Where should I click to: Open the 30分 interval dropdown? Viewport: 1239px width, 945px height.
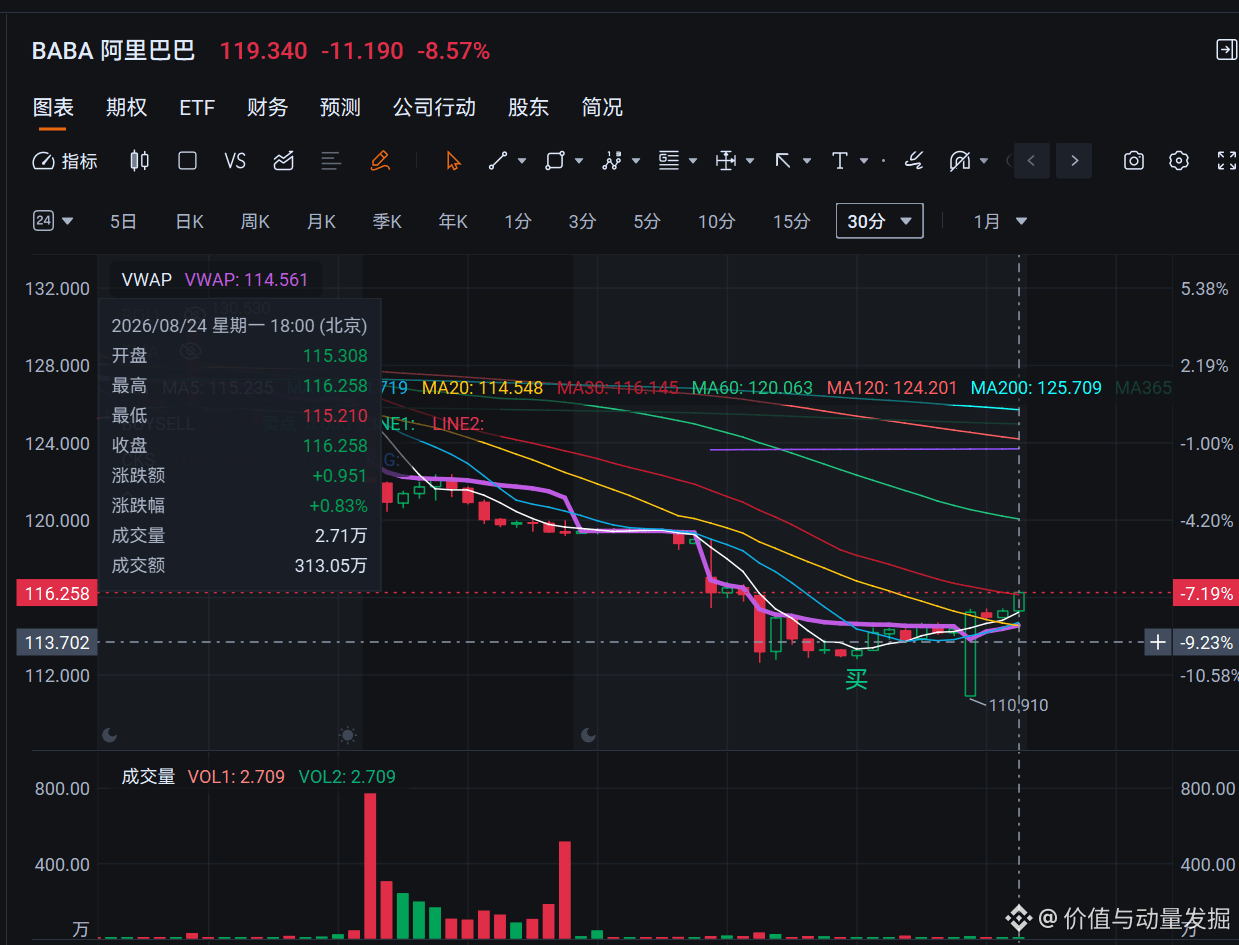tap(880, 222)
